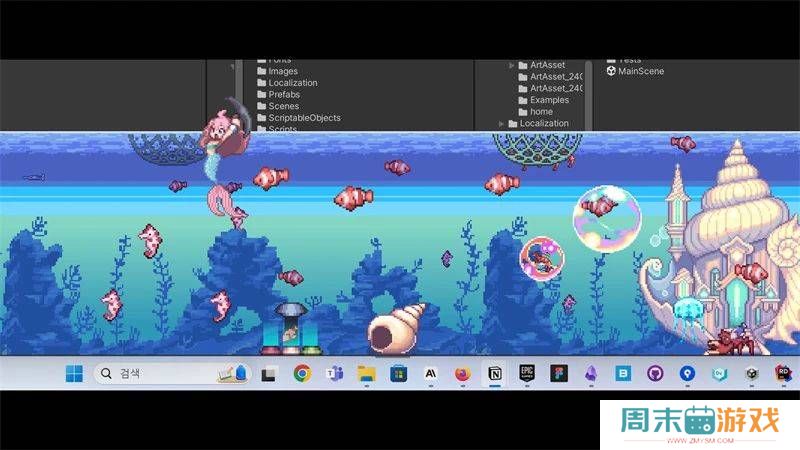Switch to Notion in the taskbar
The image size is (800, 450).
(x=493, y=374)
